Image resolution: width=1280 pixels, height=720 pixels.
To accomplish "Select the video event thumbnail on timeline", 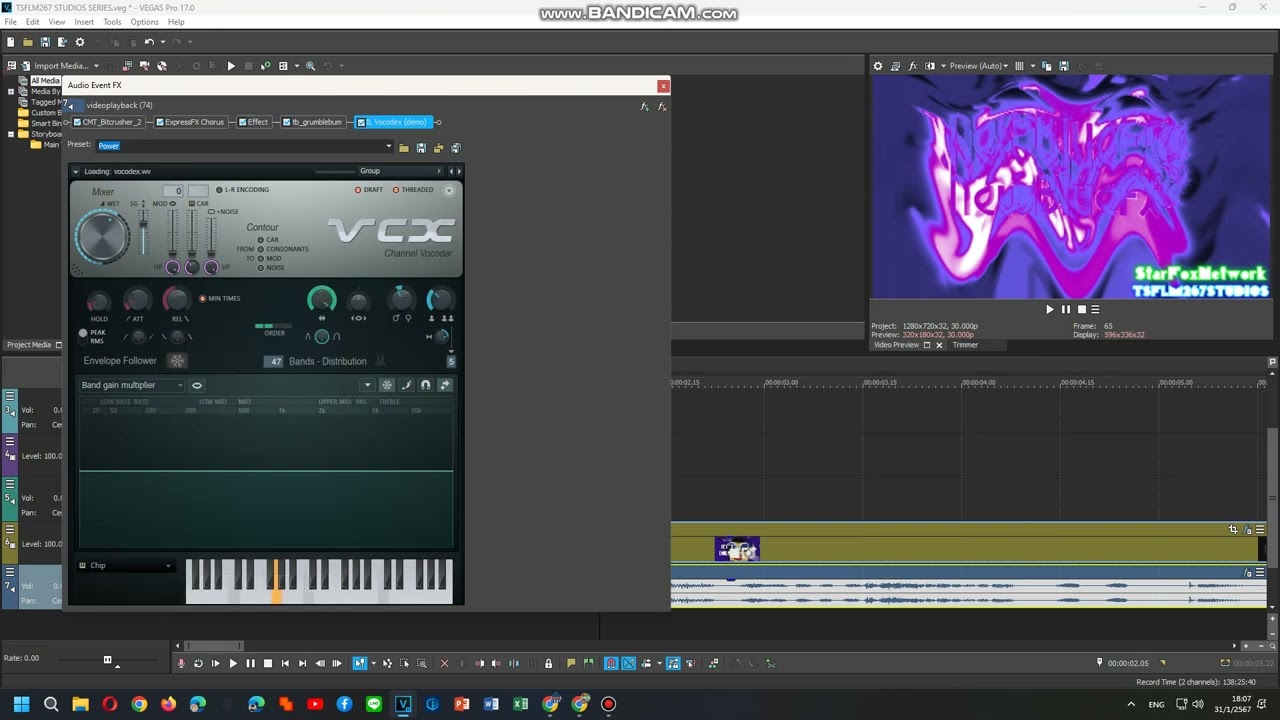I will [x=738, y=549].
